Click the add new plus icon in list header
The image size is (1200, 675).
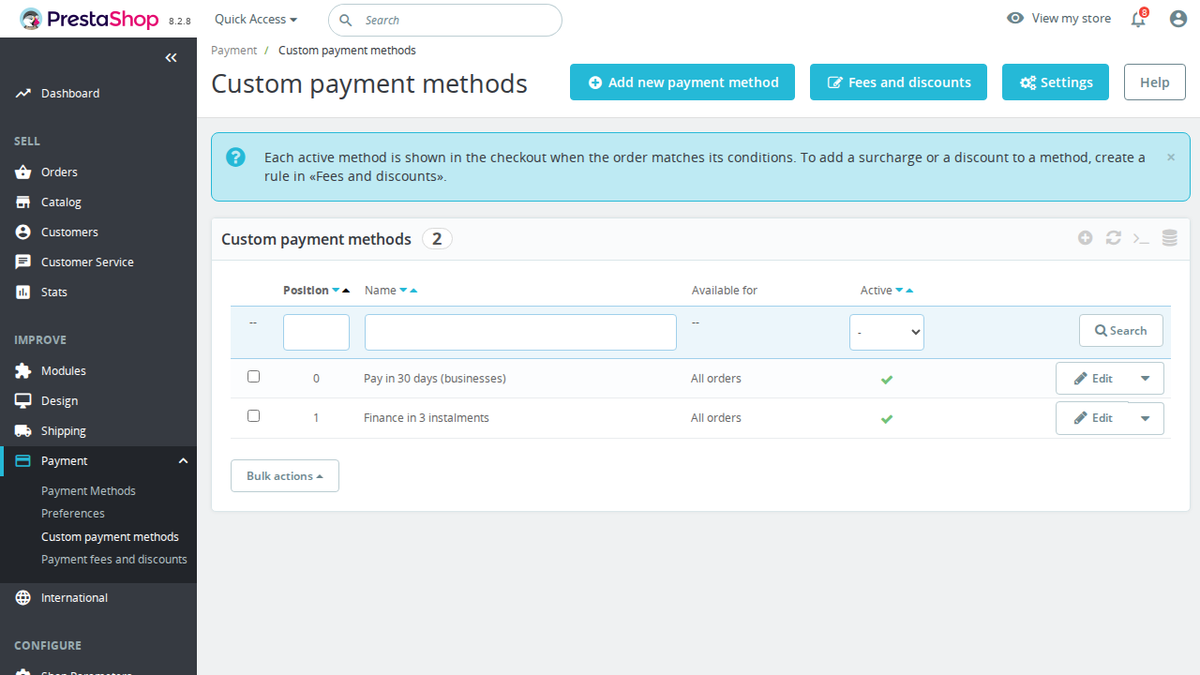point(1085,238)
